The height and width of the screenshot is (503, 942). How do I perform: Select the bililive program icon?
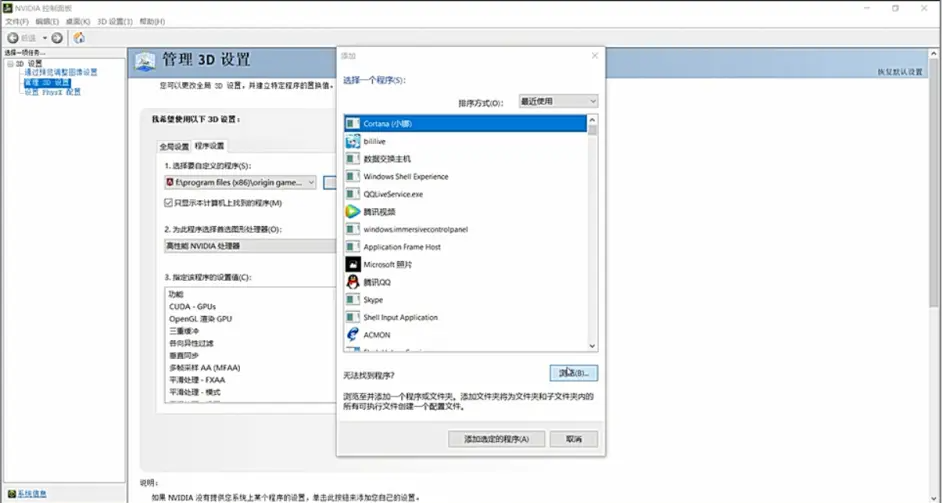click(353, 141)
